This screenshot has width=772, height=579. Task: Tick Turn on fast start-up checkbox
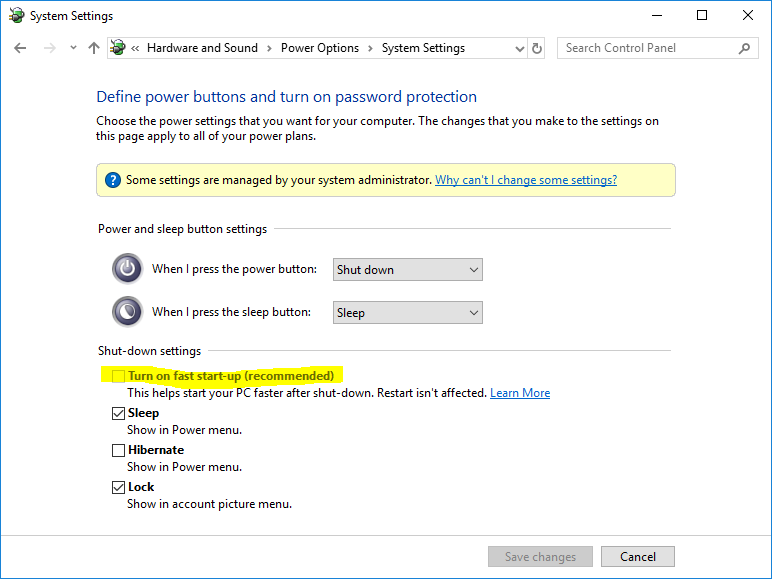coord(119,376)
